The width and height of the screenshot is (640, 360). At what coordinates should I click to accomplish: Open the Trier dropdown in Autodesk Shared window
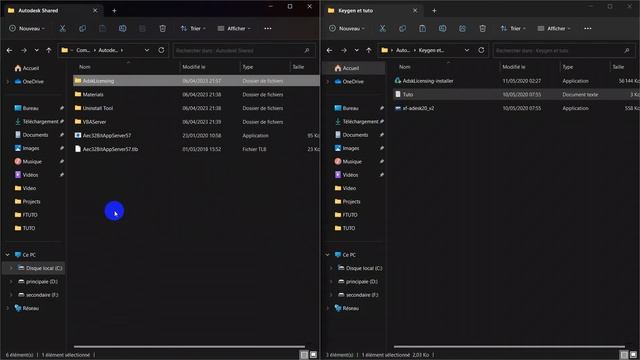[193, 28]
